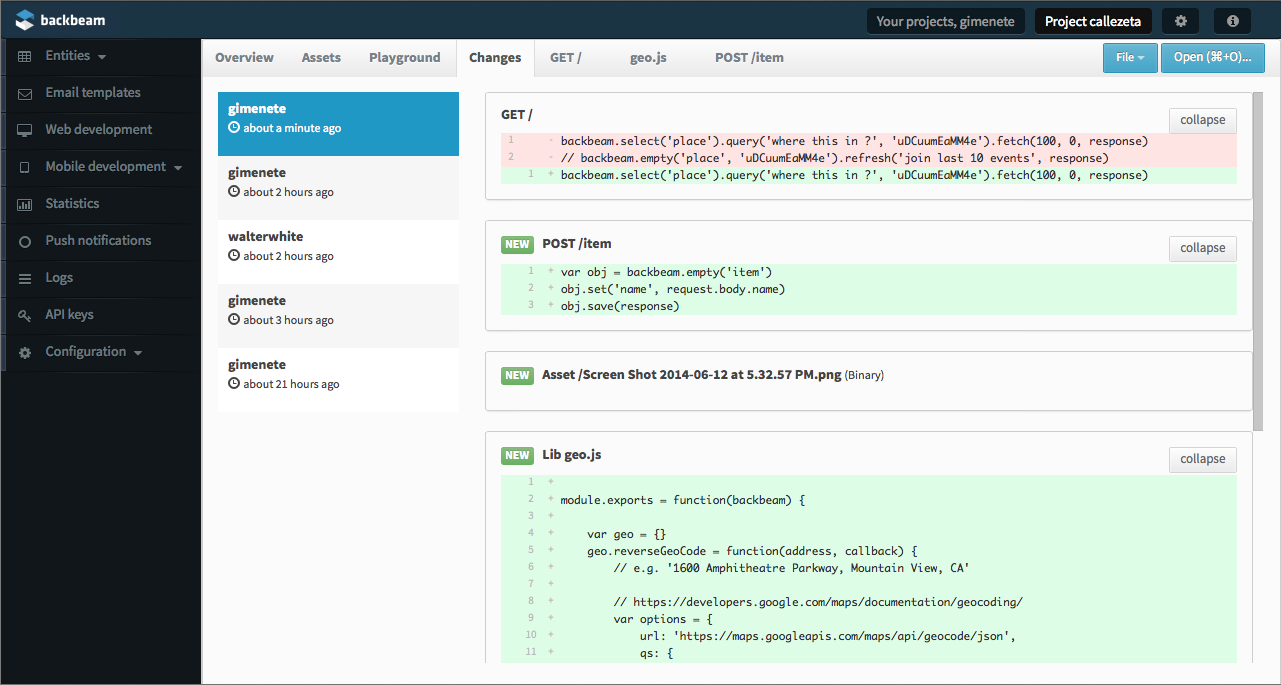Select gimenete change from 21 hours ago

[338, 380]
